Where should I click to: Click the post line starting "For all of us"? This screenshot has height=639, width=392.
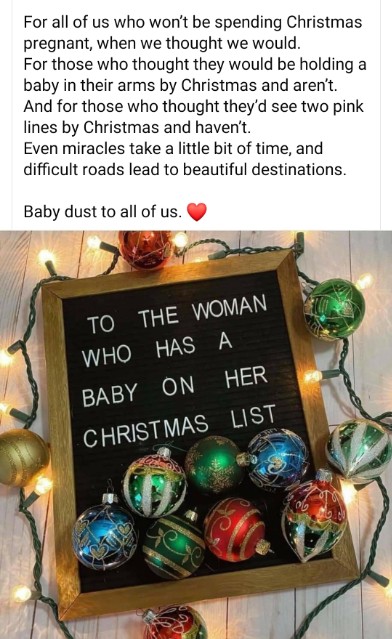192,22
